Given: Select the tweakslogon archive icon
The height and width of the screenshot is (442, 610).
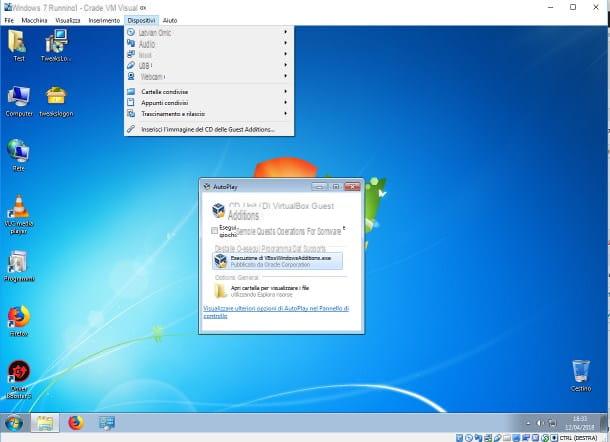Looking at the screenshot, I should coord(56,101).
